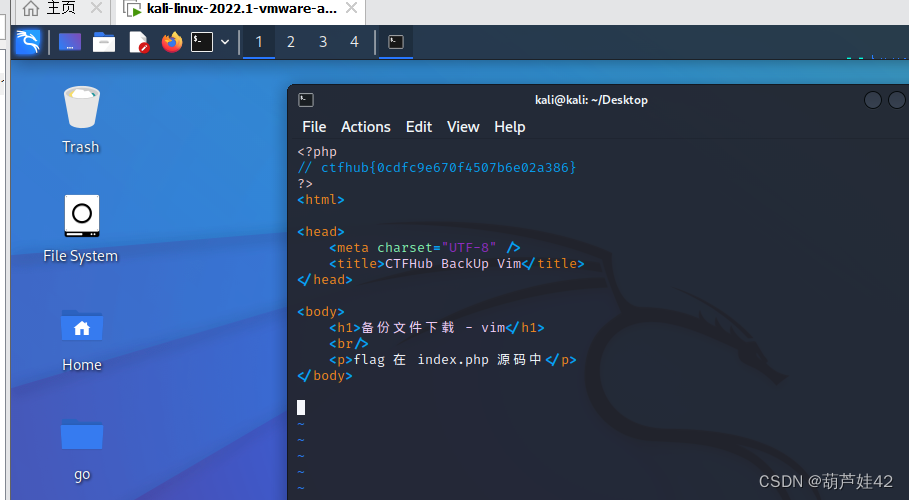This screenshot has width=909, height=500.
Task: Click the right terminal window control button
Action: click(897, 100)
